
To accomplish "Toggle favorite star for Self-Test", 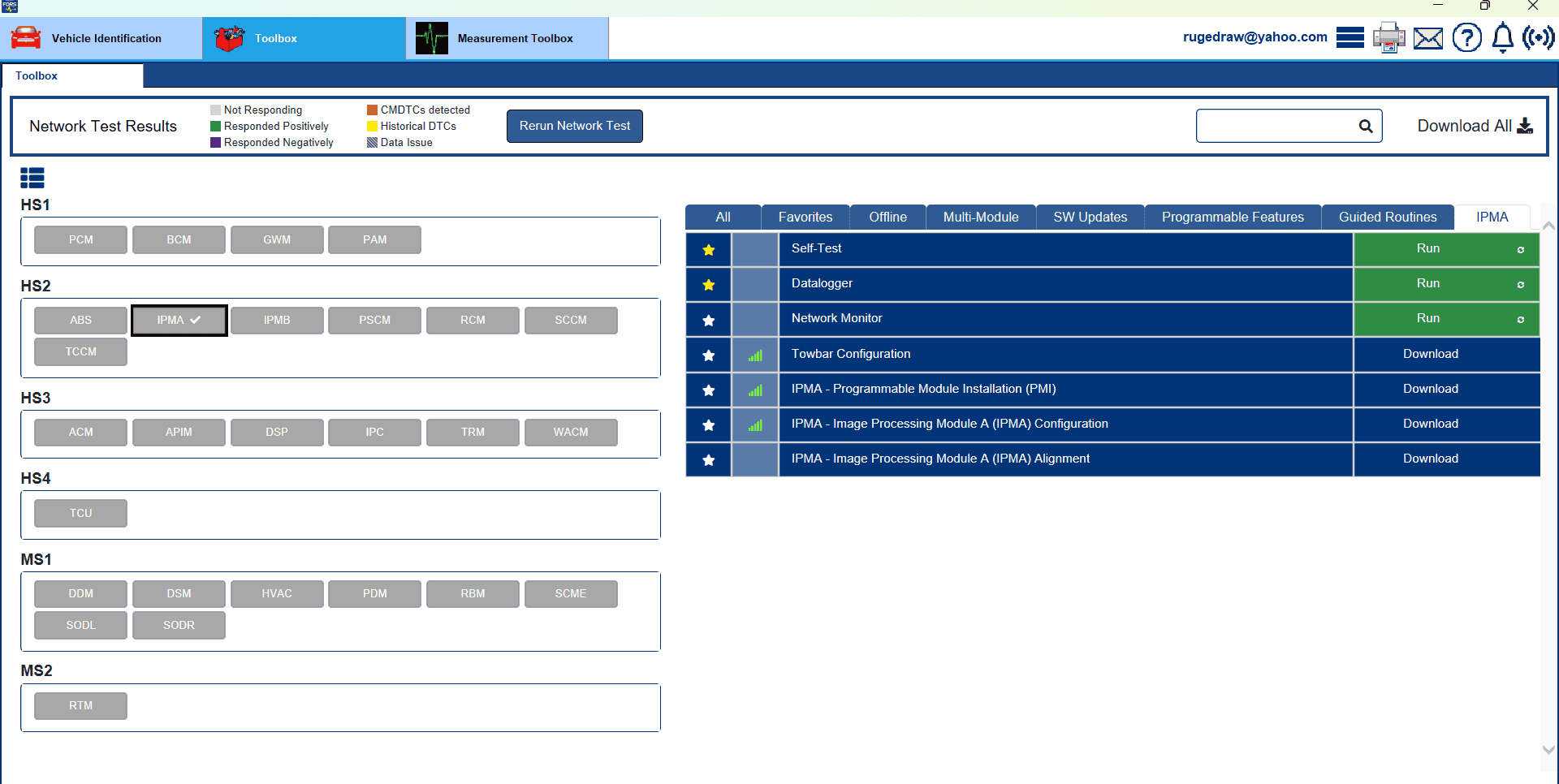I will [x=709, y=250].
